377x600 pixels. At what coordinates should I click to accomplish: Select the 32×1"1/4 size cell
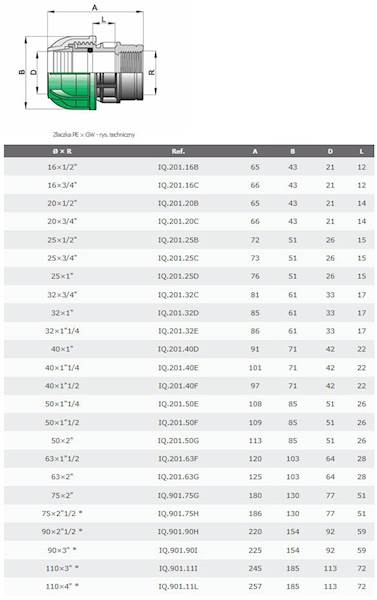point(62,331)
